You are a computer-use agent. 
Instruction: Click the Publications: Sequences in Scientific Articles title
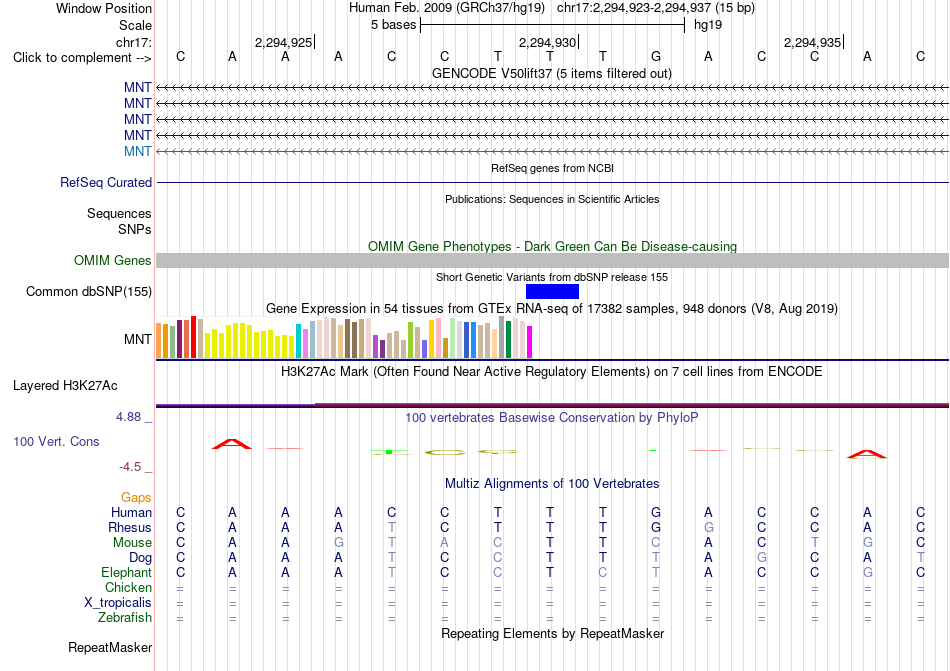552,199
